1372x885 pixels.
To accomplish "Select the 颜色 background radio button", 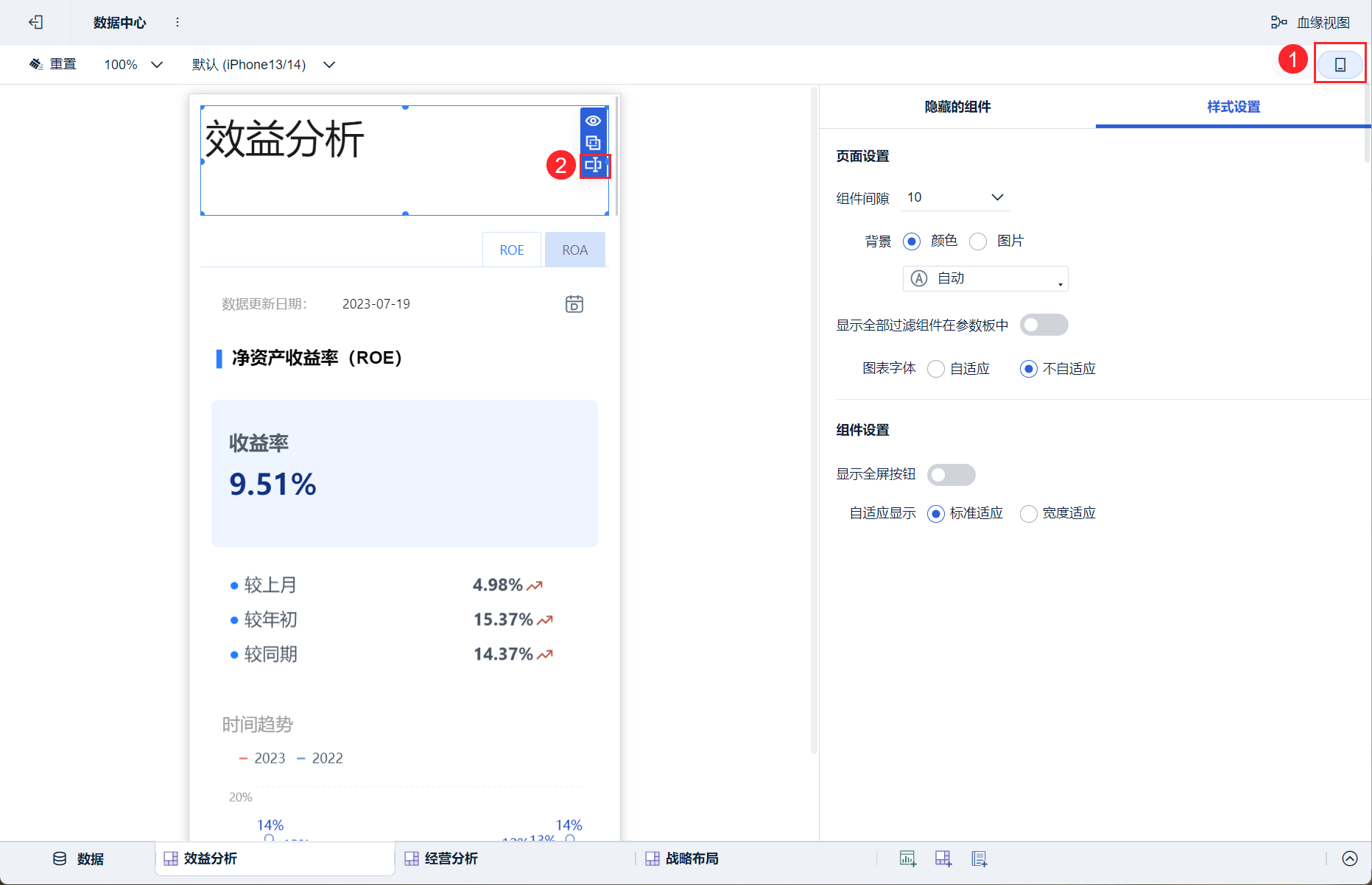I will pos(912,241).
